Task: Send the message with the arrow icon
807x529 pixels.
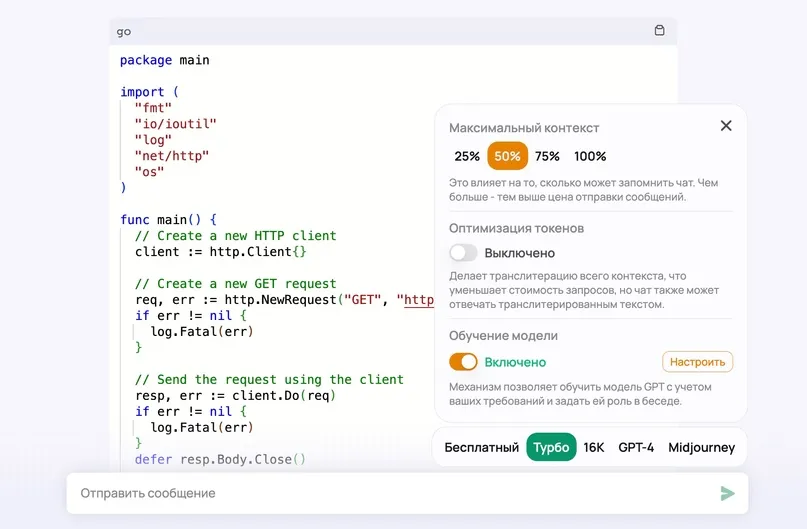Action: 727,493
